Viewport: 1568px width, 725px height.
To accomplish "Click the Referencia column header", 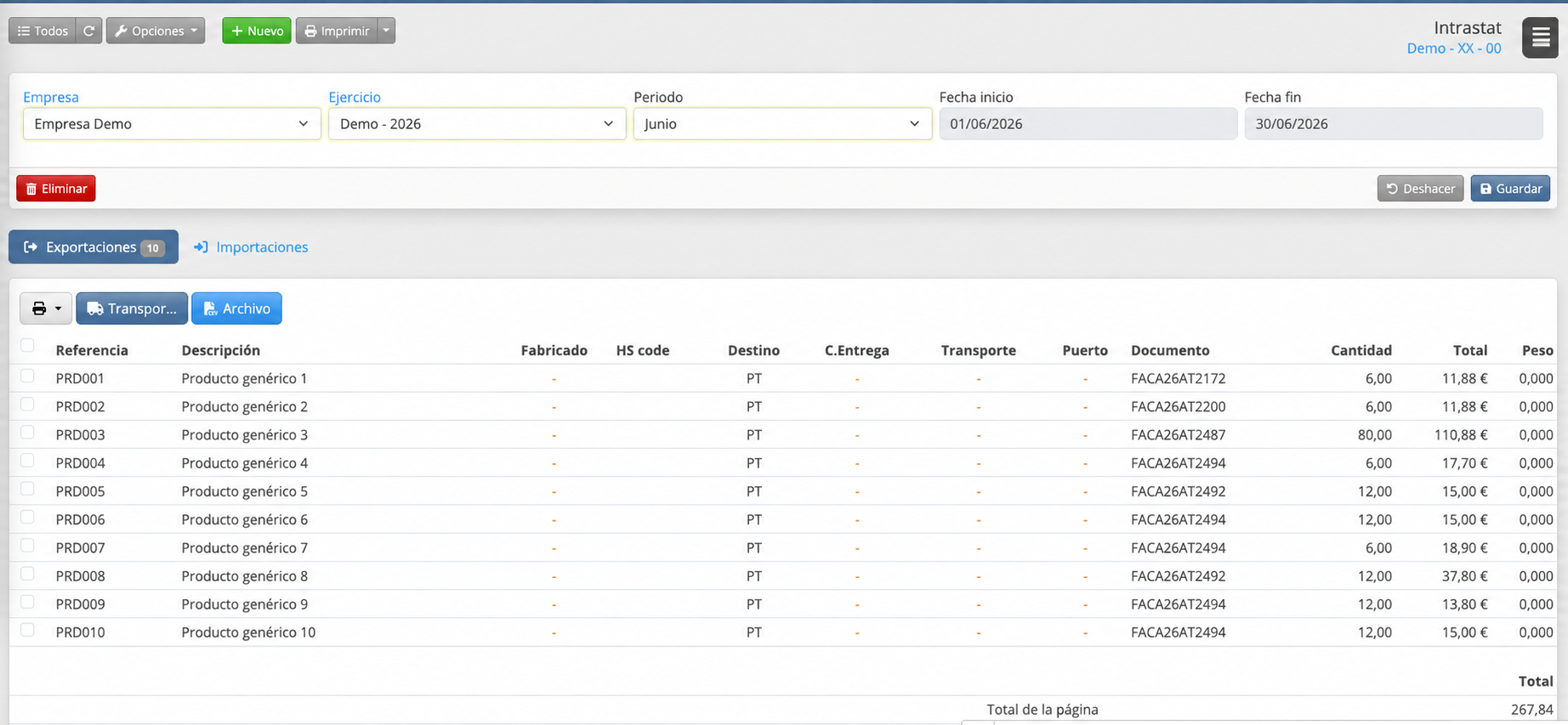I will (x=92, y=350).
